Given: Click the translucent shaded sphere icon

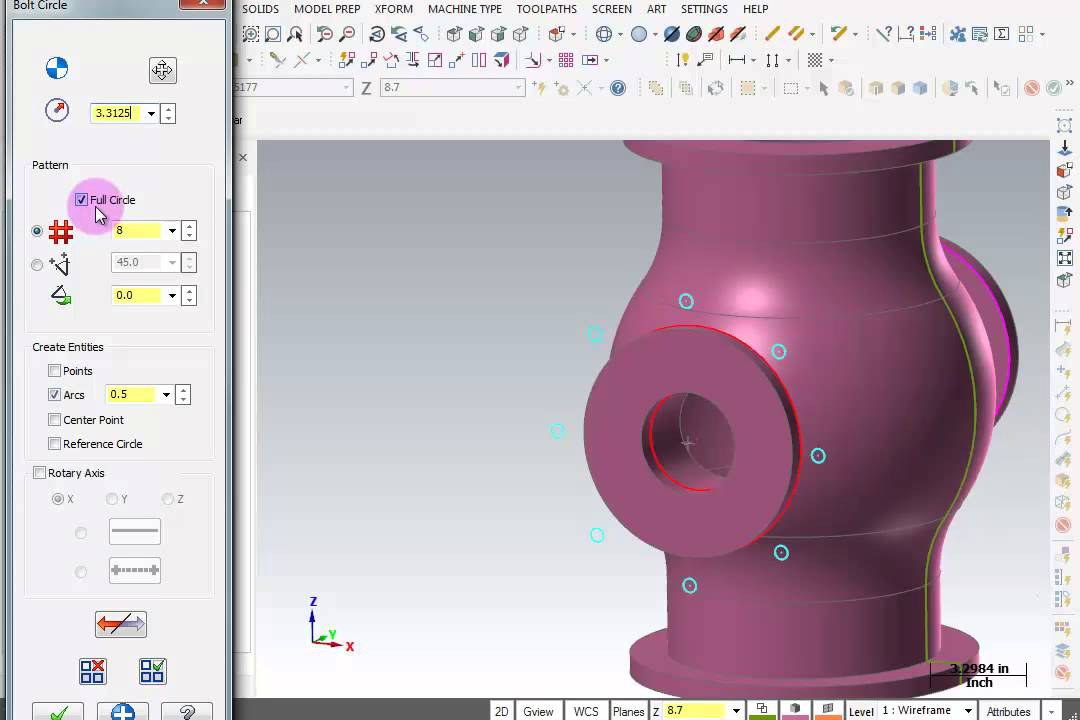Looking at the screenshot, I should coord(638,34).
